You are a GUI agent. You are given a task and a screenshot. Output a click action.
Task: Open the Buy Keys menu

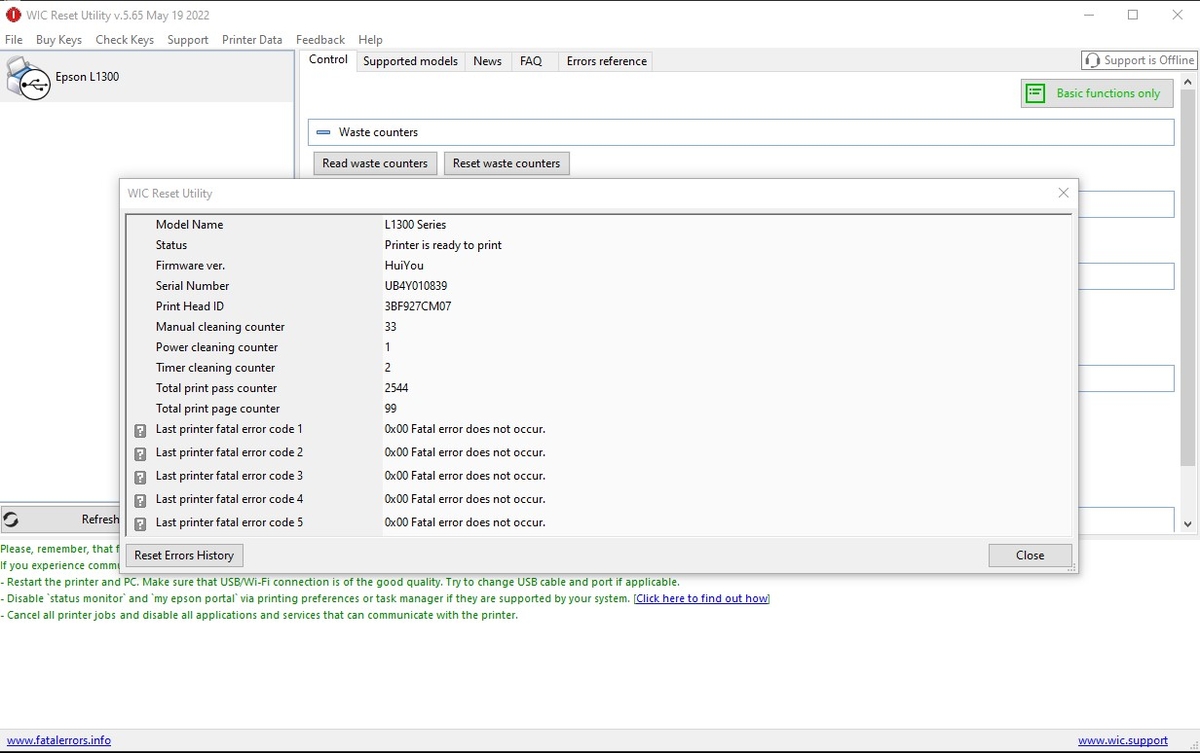coord(59,40)
